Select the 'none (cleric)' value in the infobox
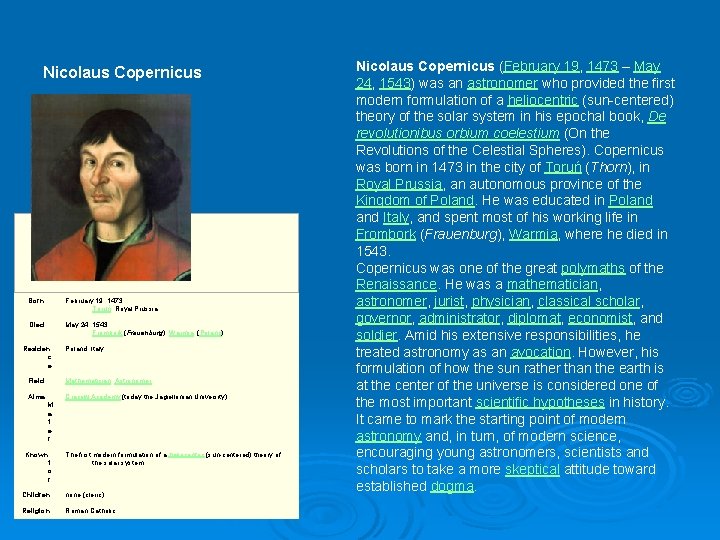720x540 pixels. [84, 495]
